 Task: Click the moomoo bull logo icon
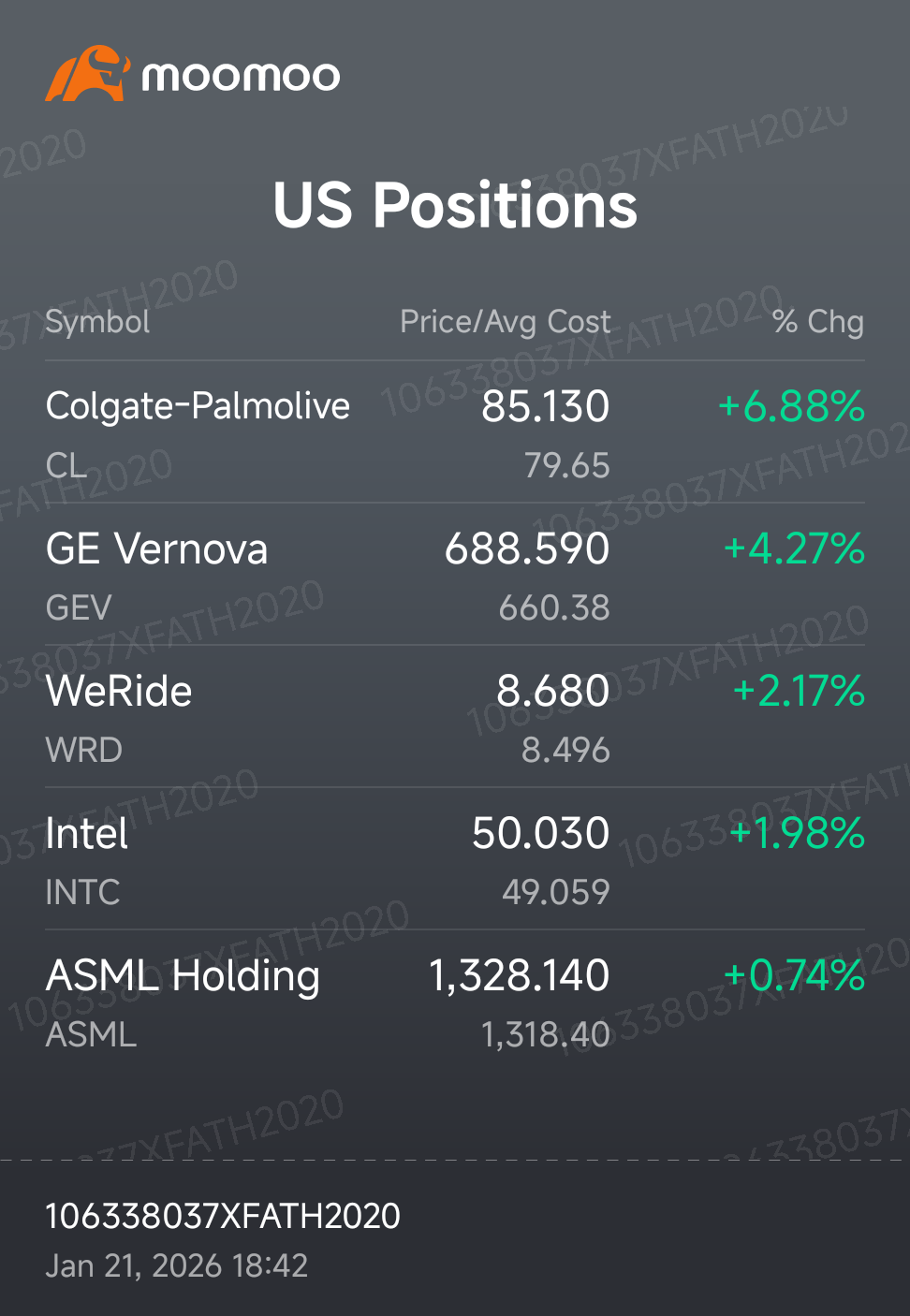[x=87, y=73]
